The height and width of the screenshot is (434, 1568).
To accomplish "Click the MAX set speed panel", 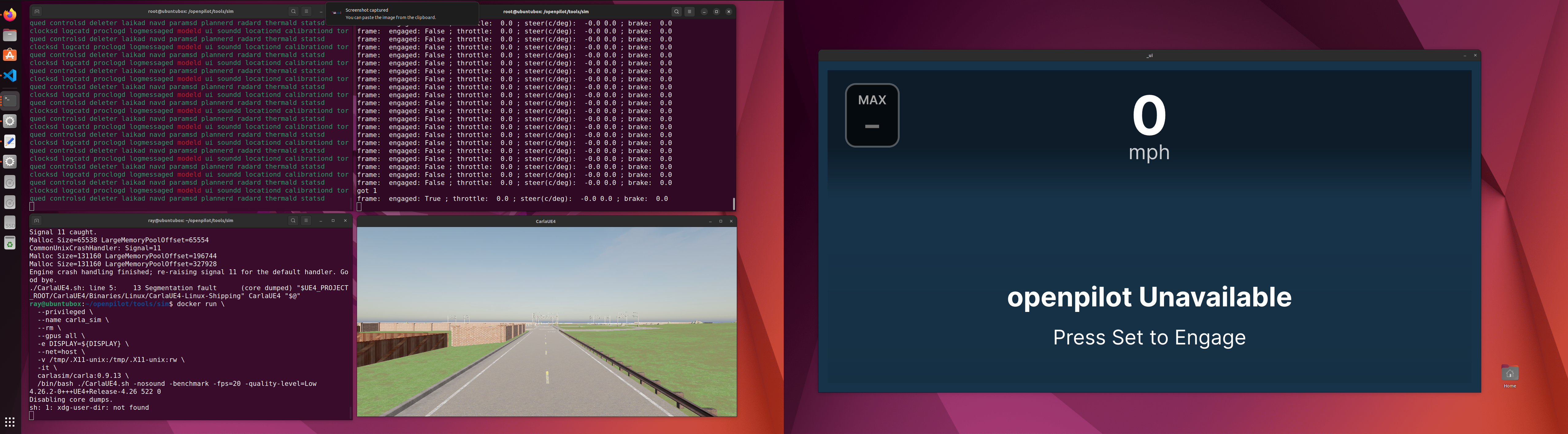I will [872, 115].
